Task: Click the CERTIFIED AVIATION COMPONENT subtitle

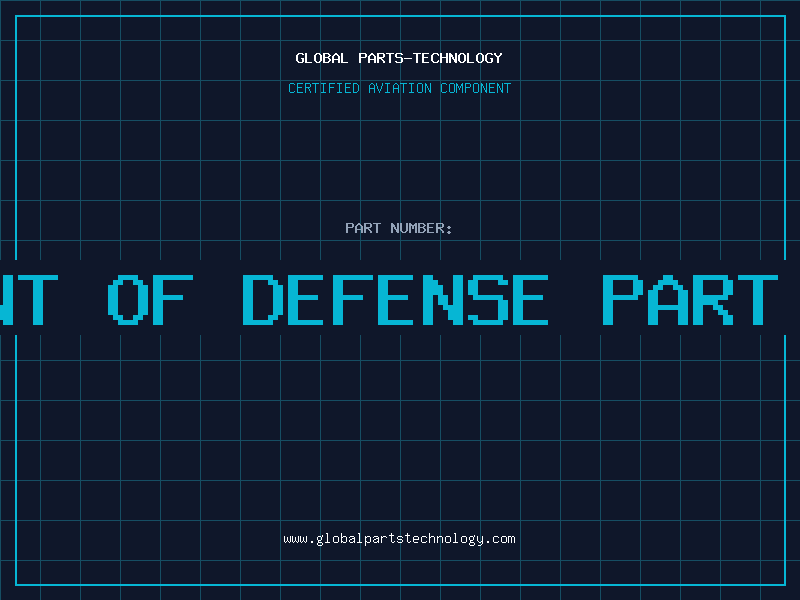Action: tap(399, 88)
